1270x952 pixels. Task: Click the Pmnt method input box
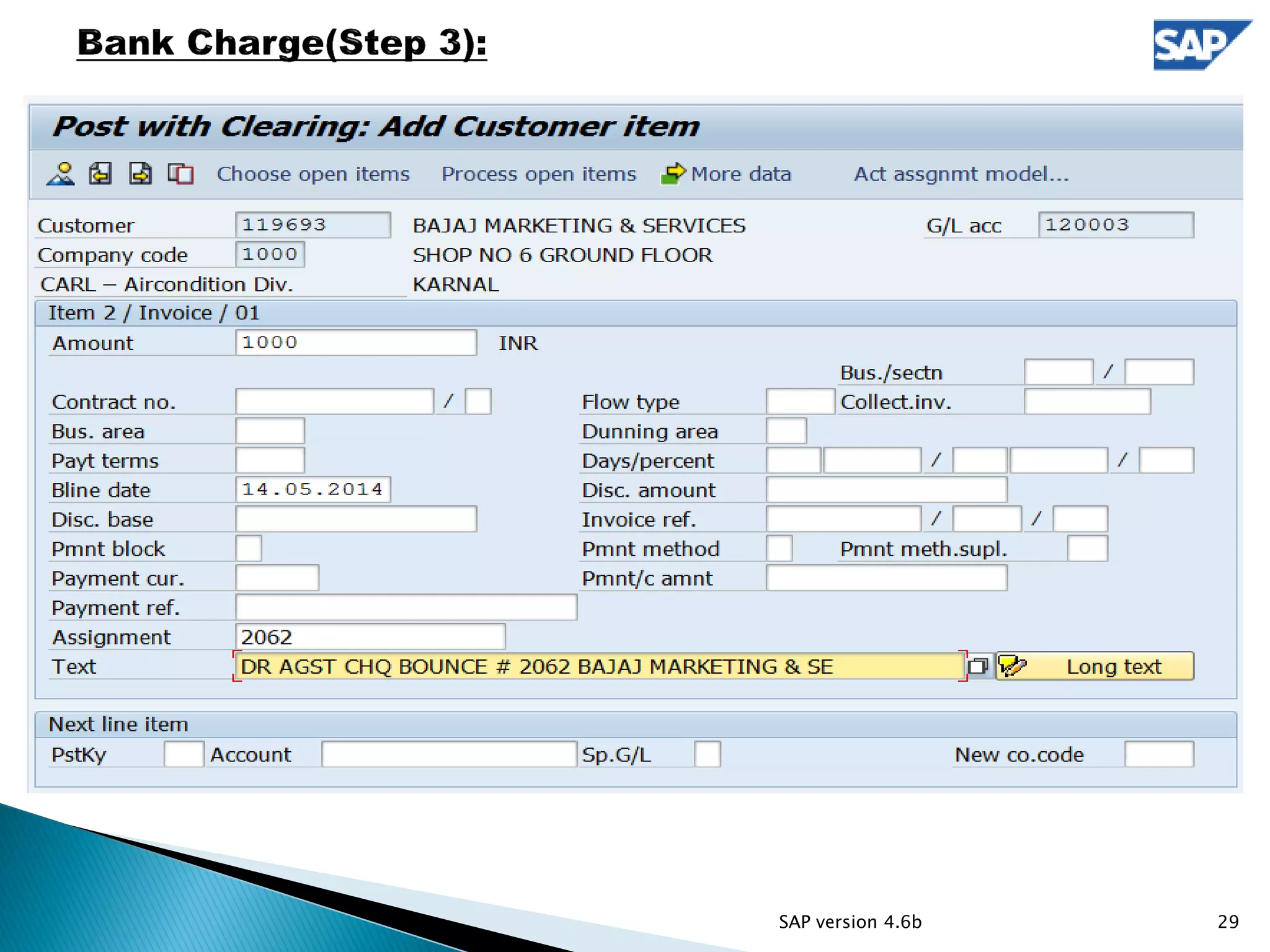pyautogui.click(x=779, y=549)
